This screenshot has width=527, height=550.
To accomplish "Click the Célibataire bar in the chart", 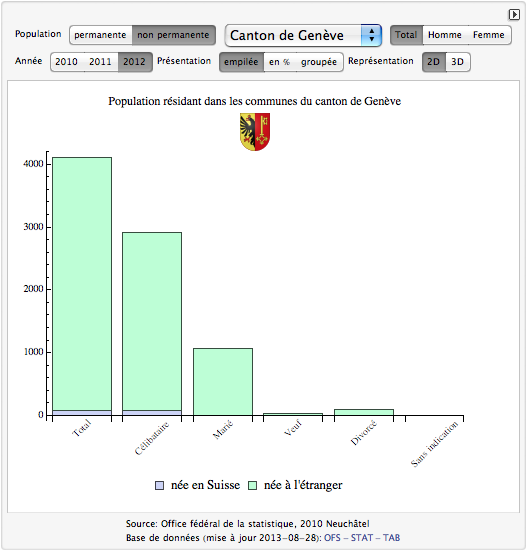I will click(152, 324).
